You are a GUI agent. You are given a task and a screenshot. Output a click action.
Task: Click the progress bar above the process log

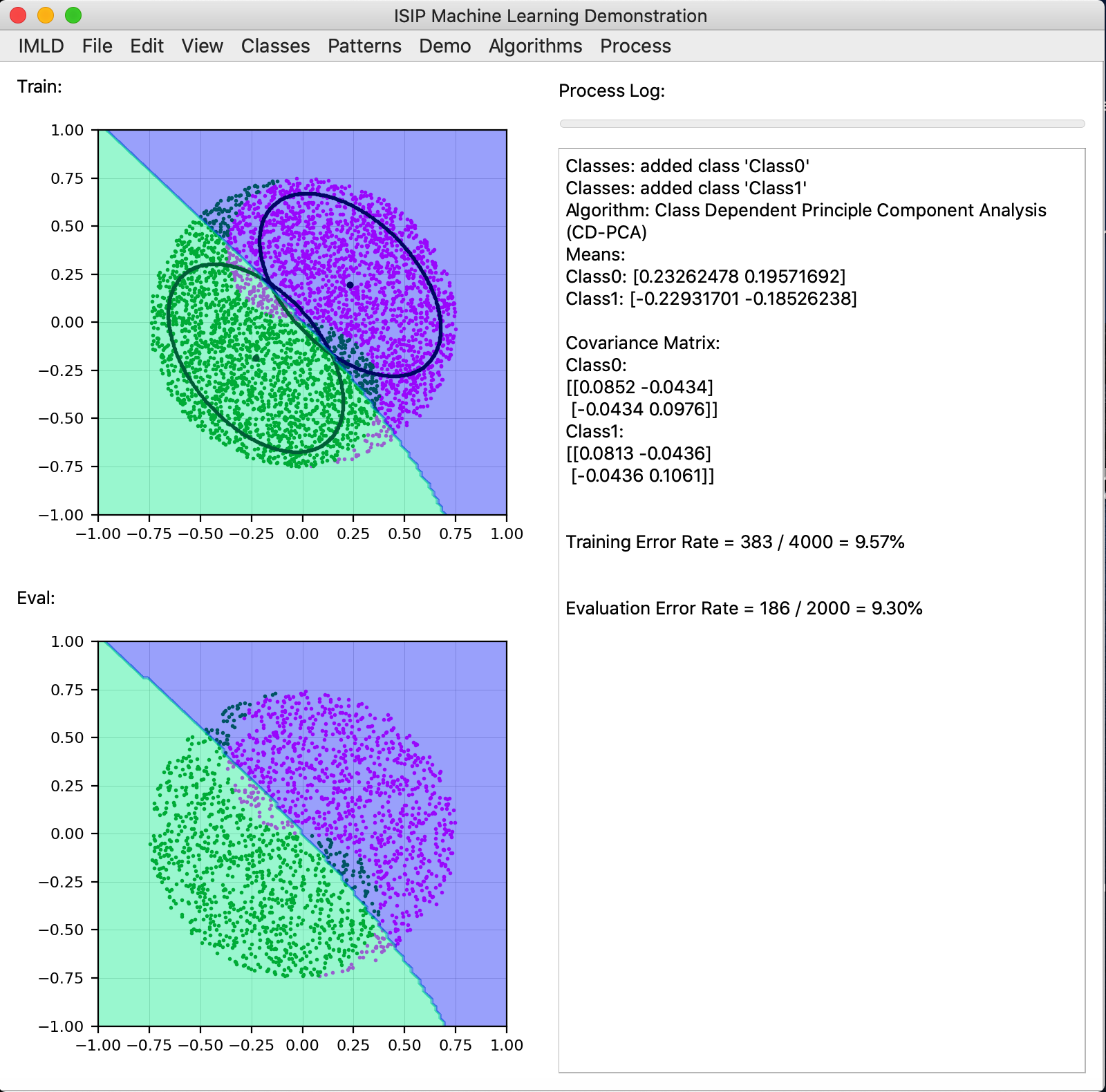[821, 124]
